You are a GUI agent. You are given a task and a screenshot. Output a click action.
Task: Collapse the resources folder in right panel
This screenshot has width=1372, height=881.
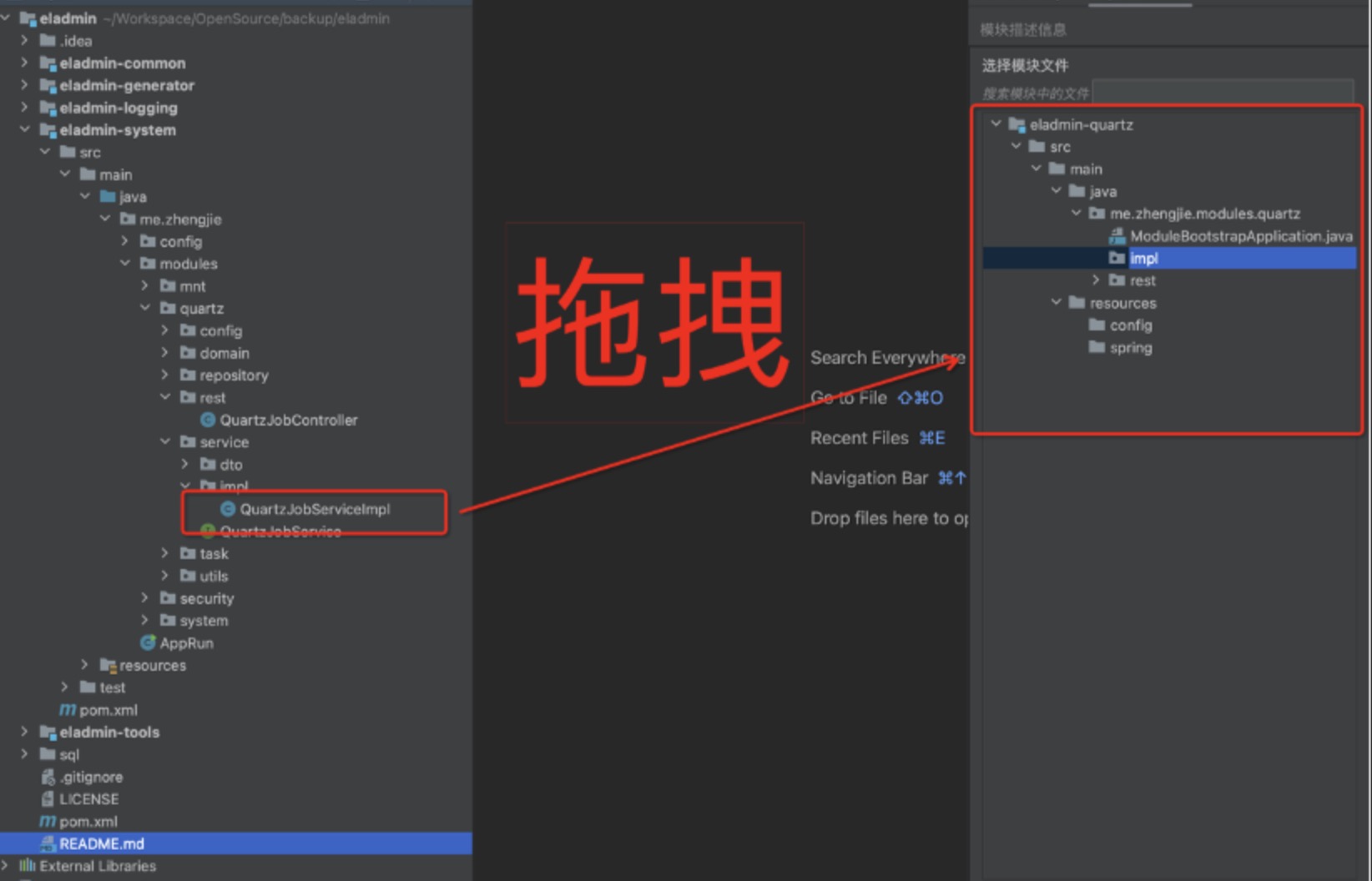[x=1057, y=302]
